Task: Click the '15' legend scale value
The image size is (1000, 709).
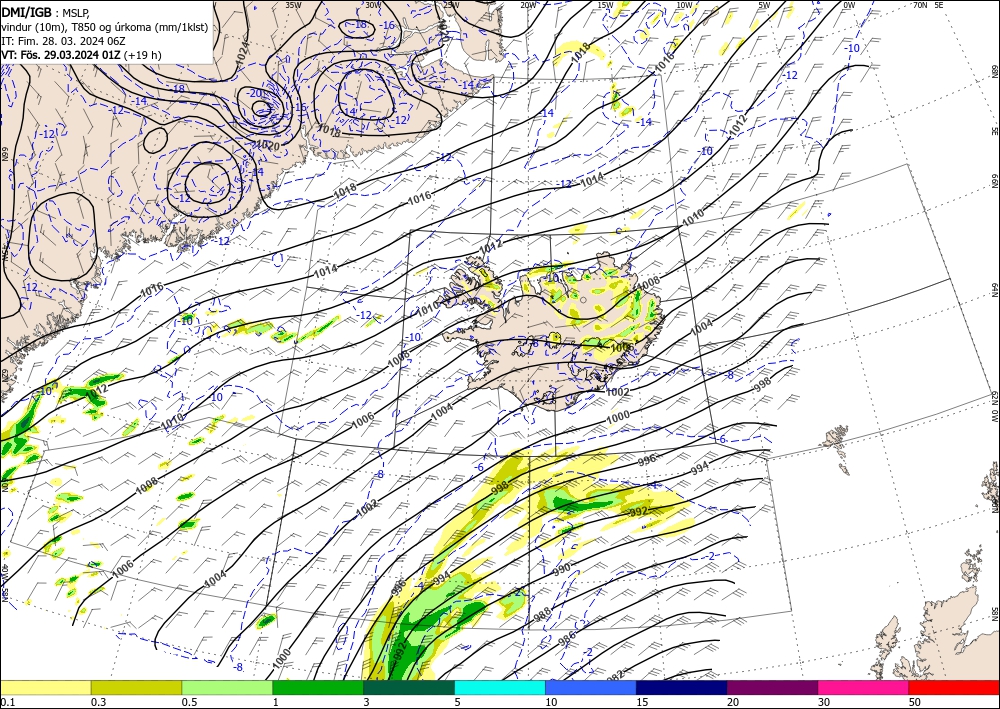Action: tap(642, 702)
